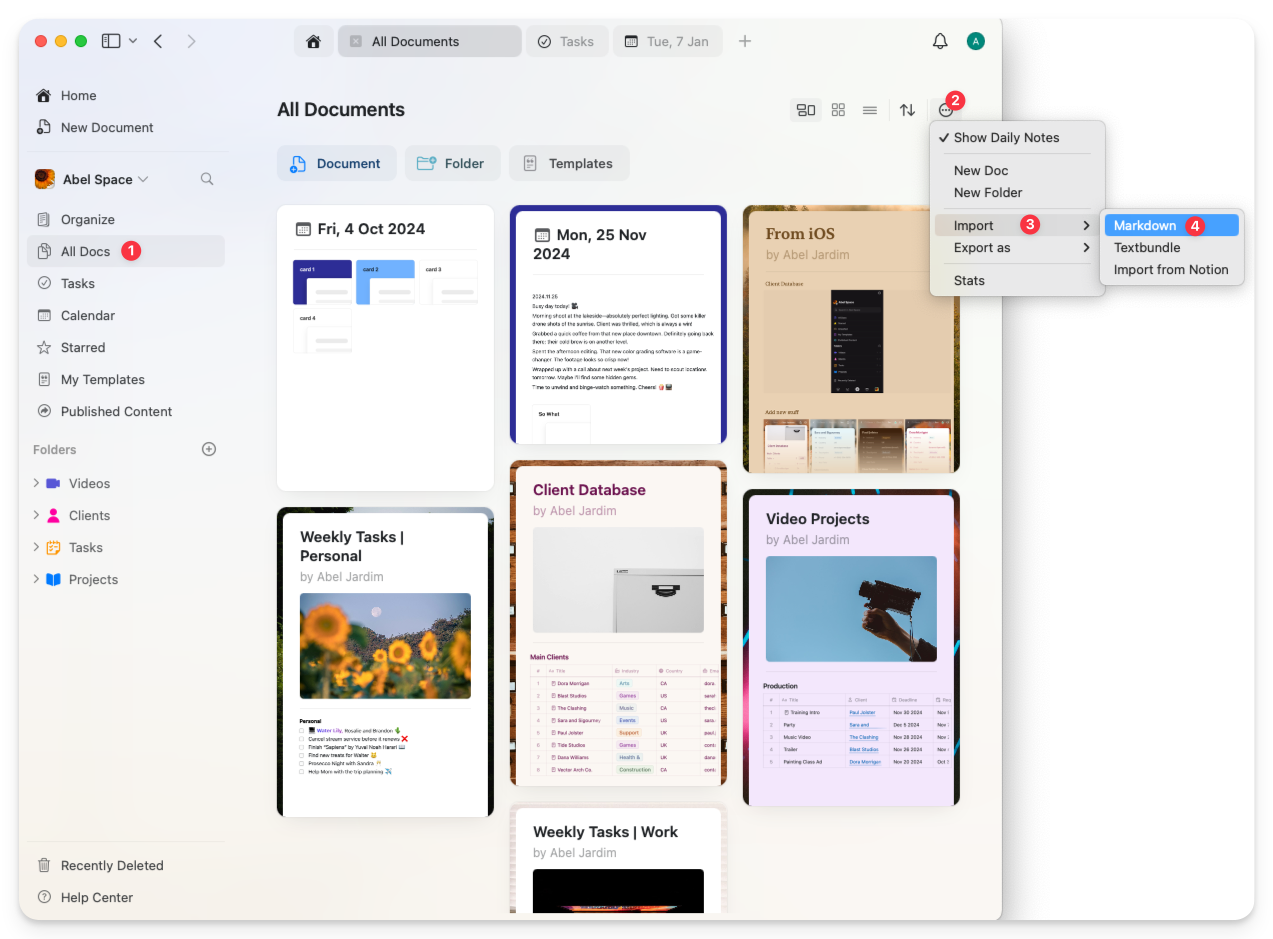This screenshot has width=1273, height=939.
Task: Switch to the Tue, 7 Jan tab
Action: pyautogui.click(x=666, y=41)
